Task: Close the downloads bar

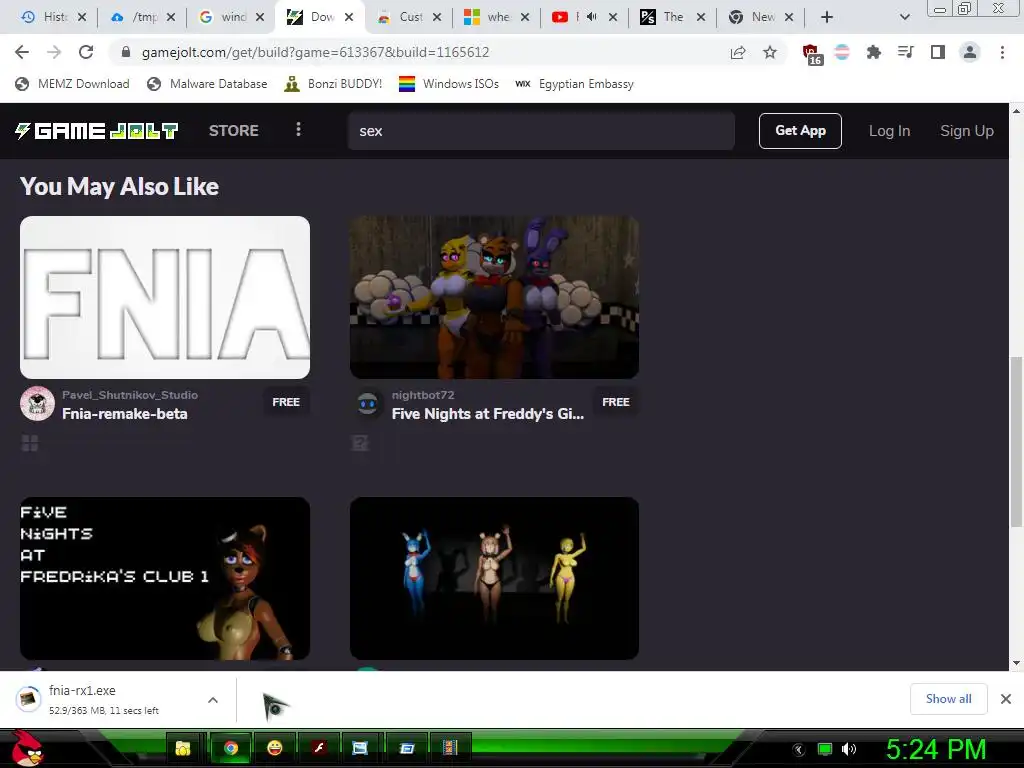Action: [x=1006, y=699]
